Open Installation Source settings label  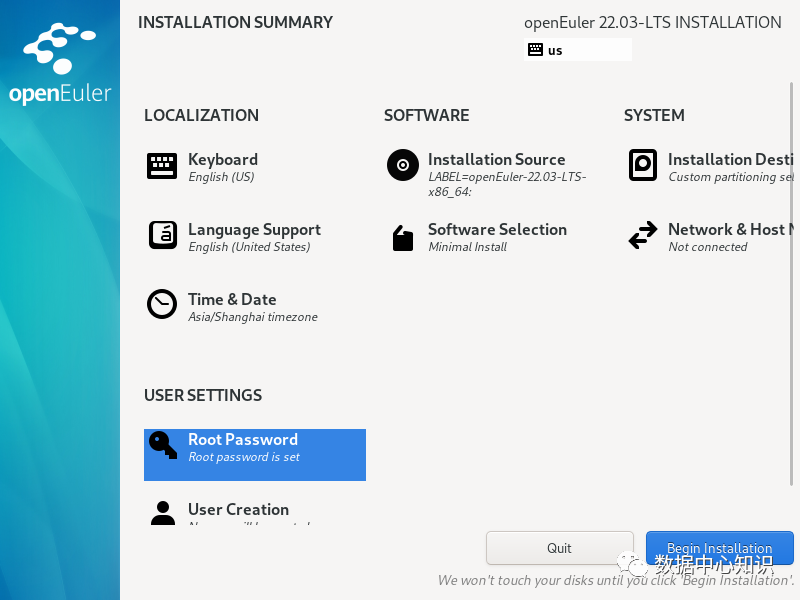point(496,159)
